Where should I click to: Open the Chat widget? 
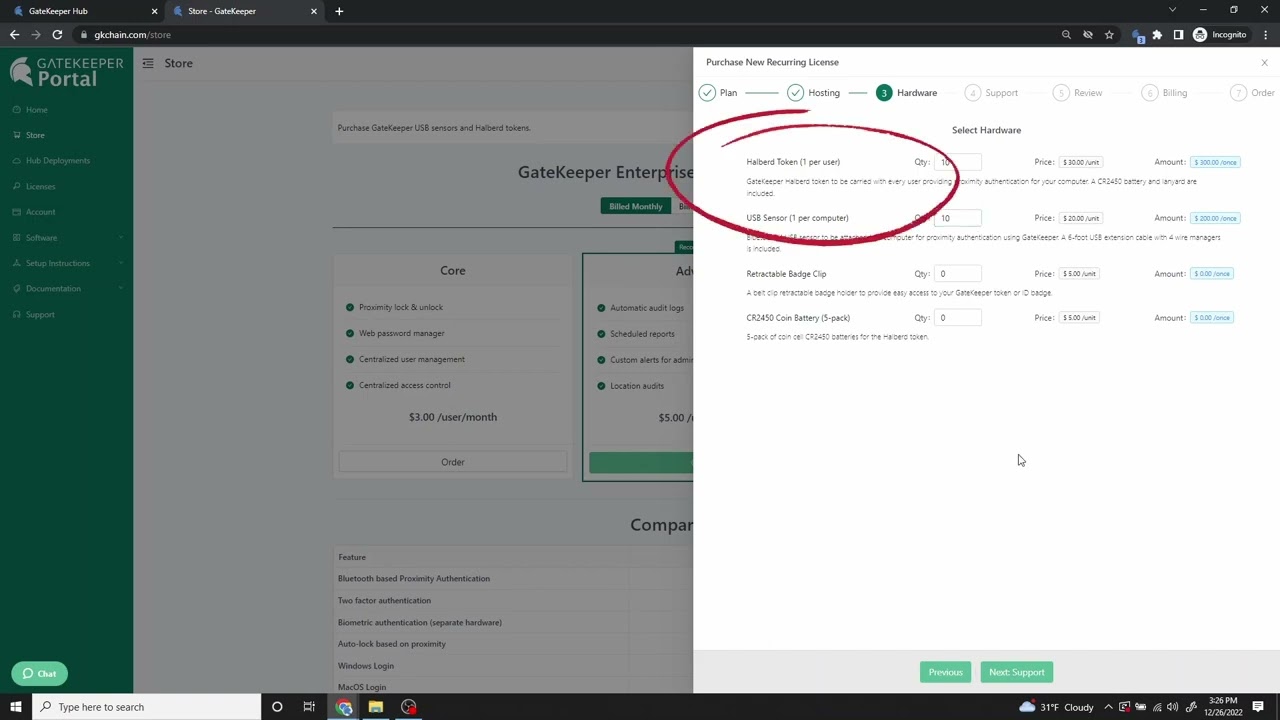[40, 674]
